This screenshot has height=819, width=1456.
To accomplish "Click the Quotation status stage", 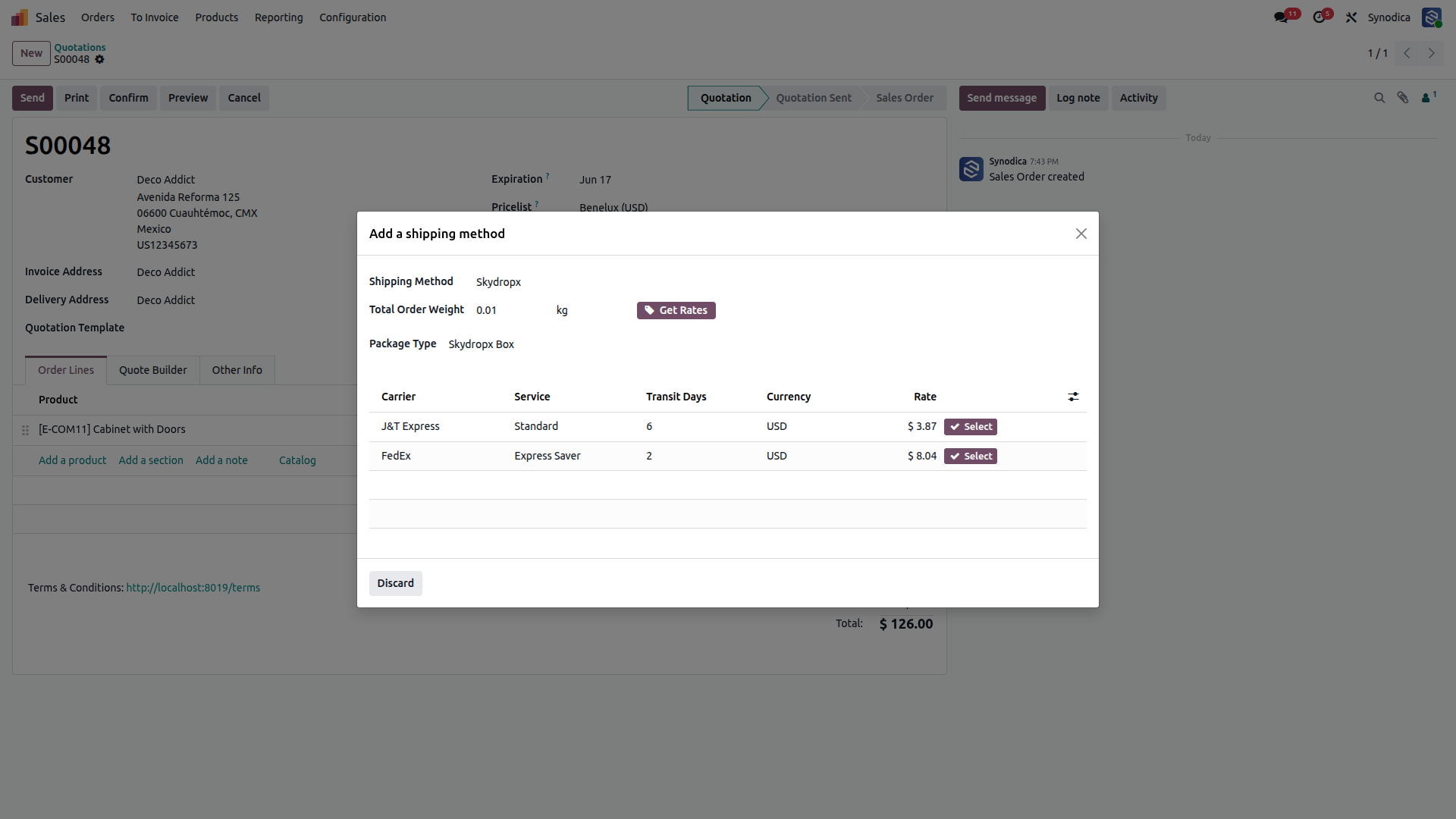I will coord(726,98).
